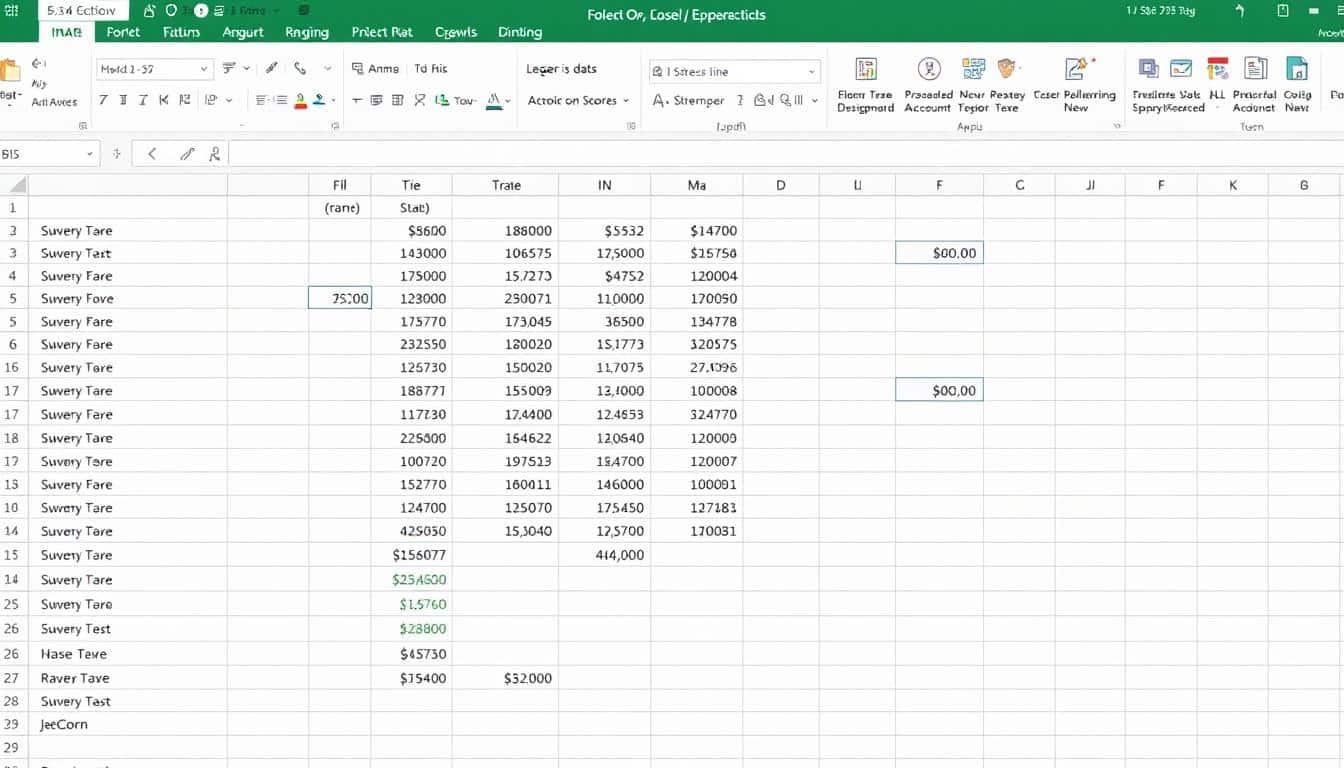Click the Tov green icon
This screenshot has height=768, width=1344.
442,100
